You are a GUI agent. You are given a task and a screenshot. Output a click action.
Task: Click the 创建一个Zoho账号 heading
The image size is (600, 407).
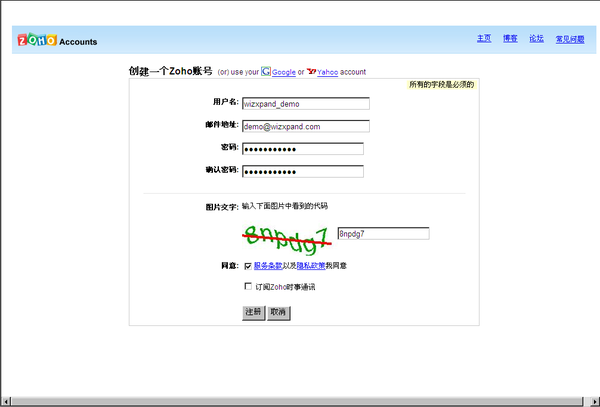click(170, 71)
